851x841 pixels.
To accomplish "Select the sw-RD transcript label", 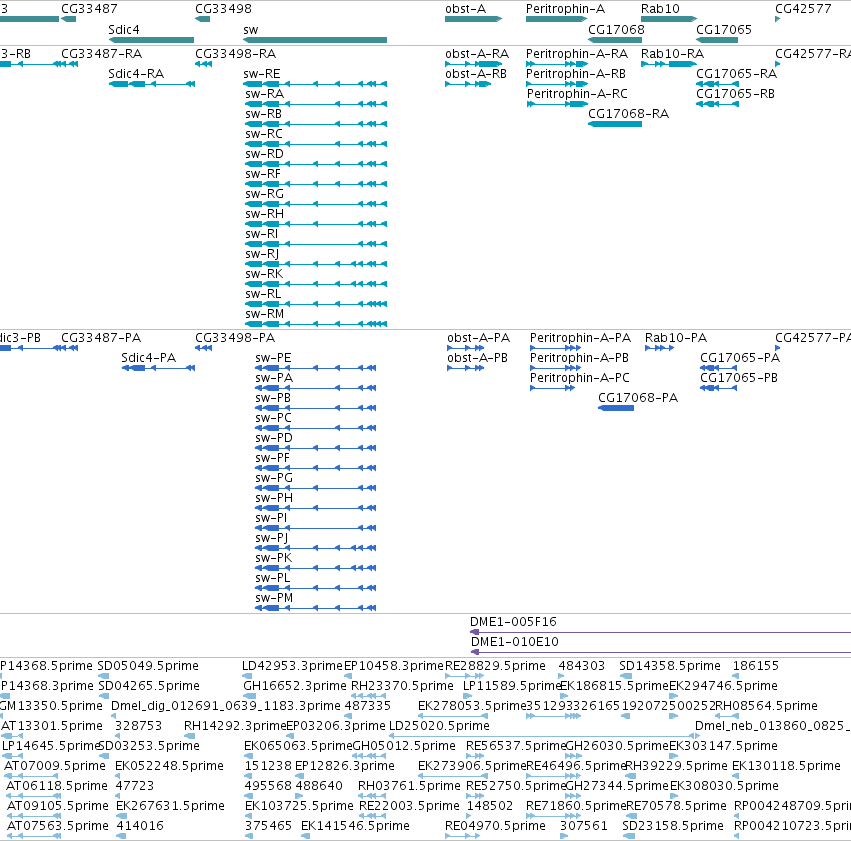I will pyautogui.click(x=264, y=154).
